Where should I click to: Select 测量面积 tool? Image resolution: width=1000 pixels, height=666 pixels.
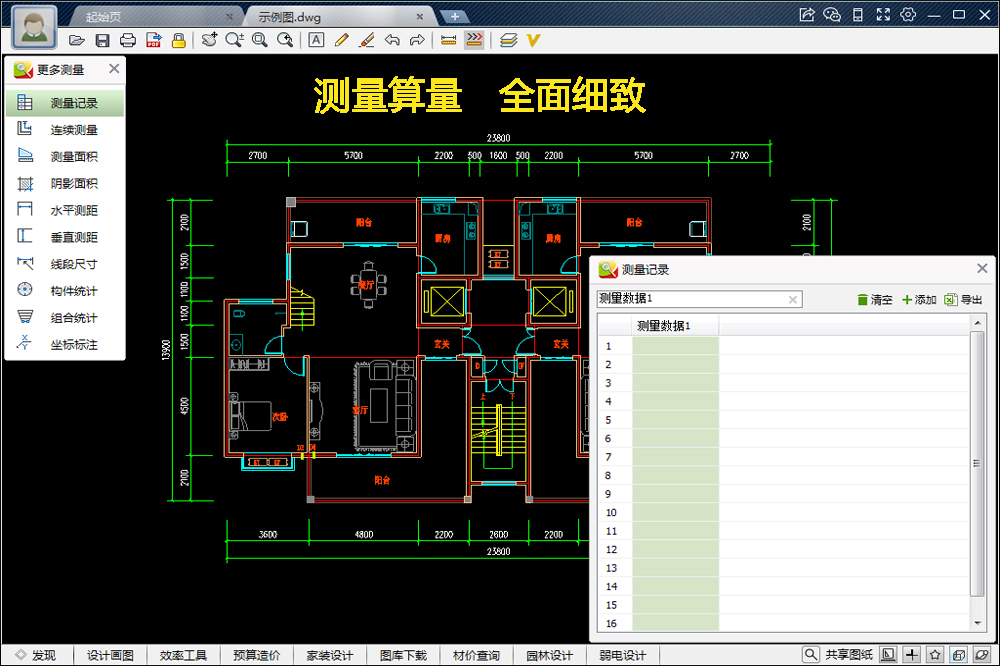click(65, 156)
